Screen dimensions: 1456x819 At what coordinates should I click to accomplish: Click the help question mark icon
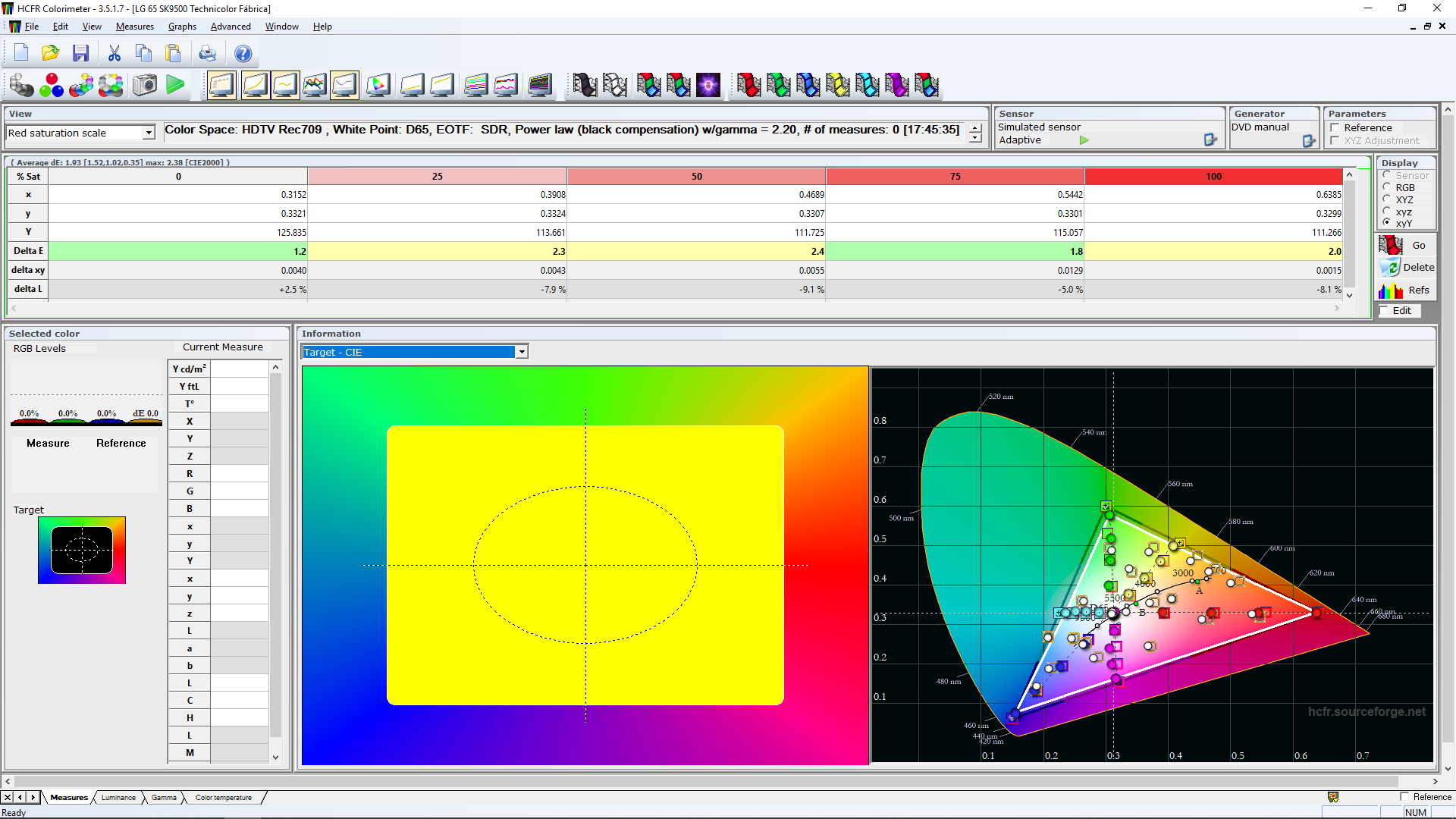243,53
